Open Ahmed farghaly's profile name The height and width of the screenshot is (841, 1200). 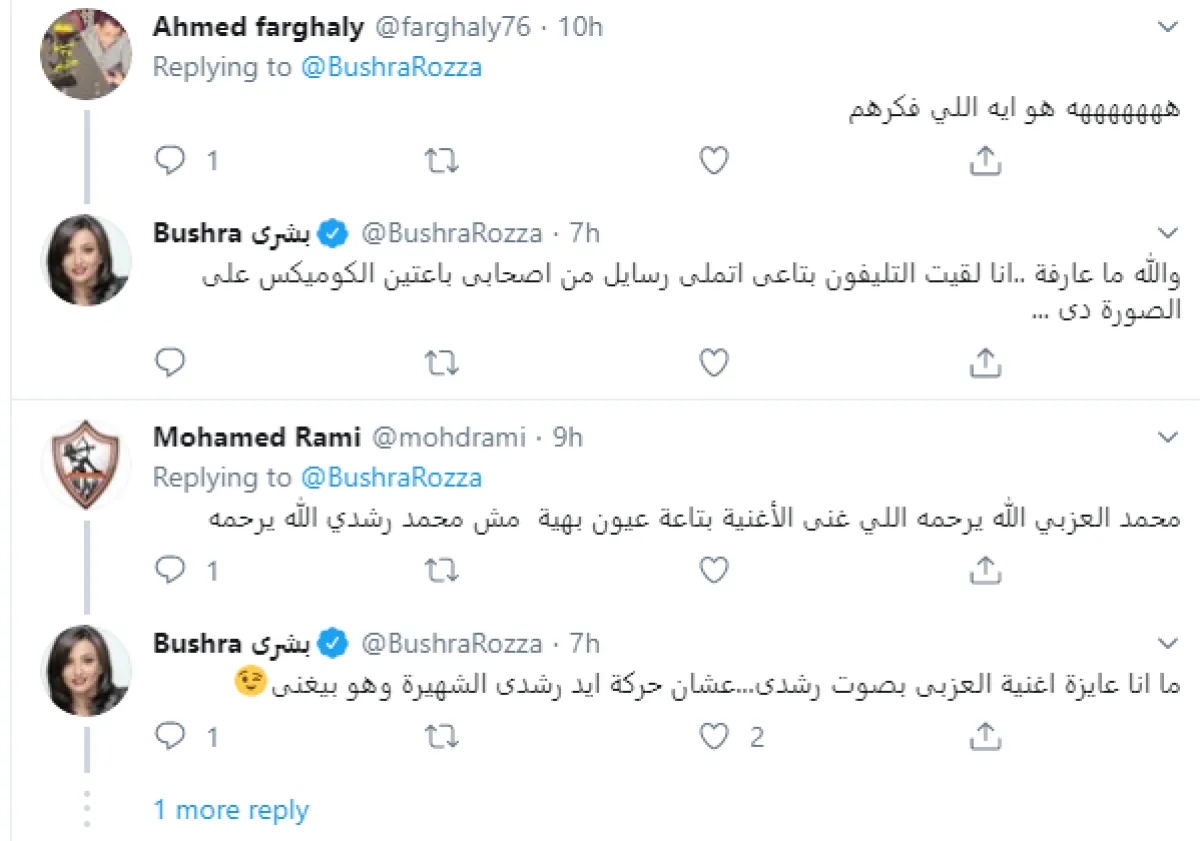click(258, 27)
